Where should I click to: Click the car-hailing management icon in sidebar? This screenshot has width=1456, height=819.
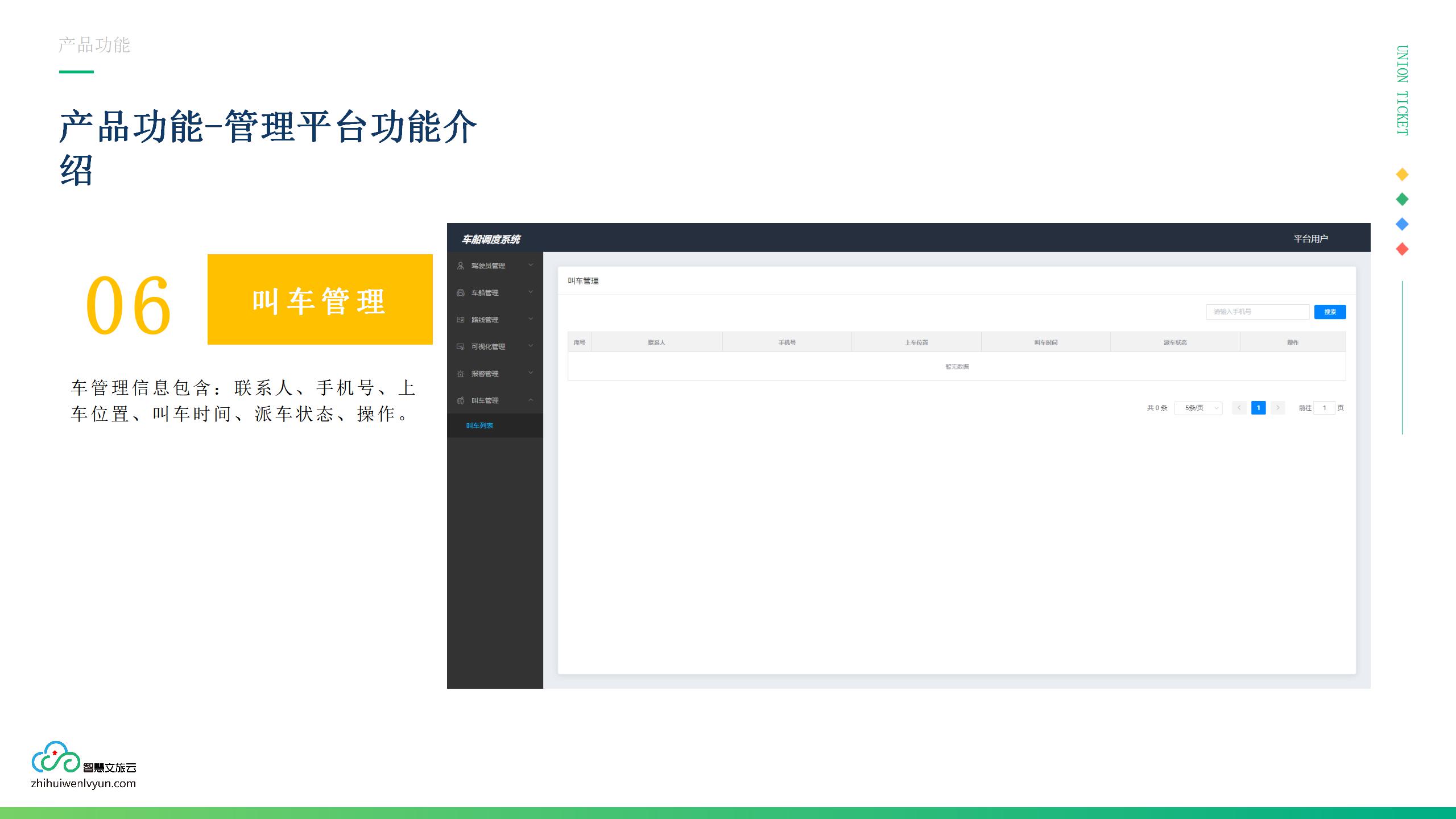(x=461, y=400)
